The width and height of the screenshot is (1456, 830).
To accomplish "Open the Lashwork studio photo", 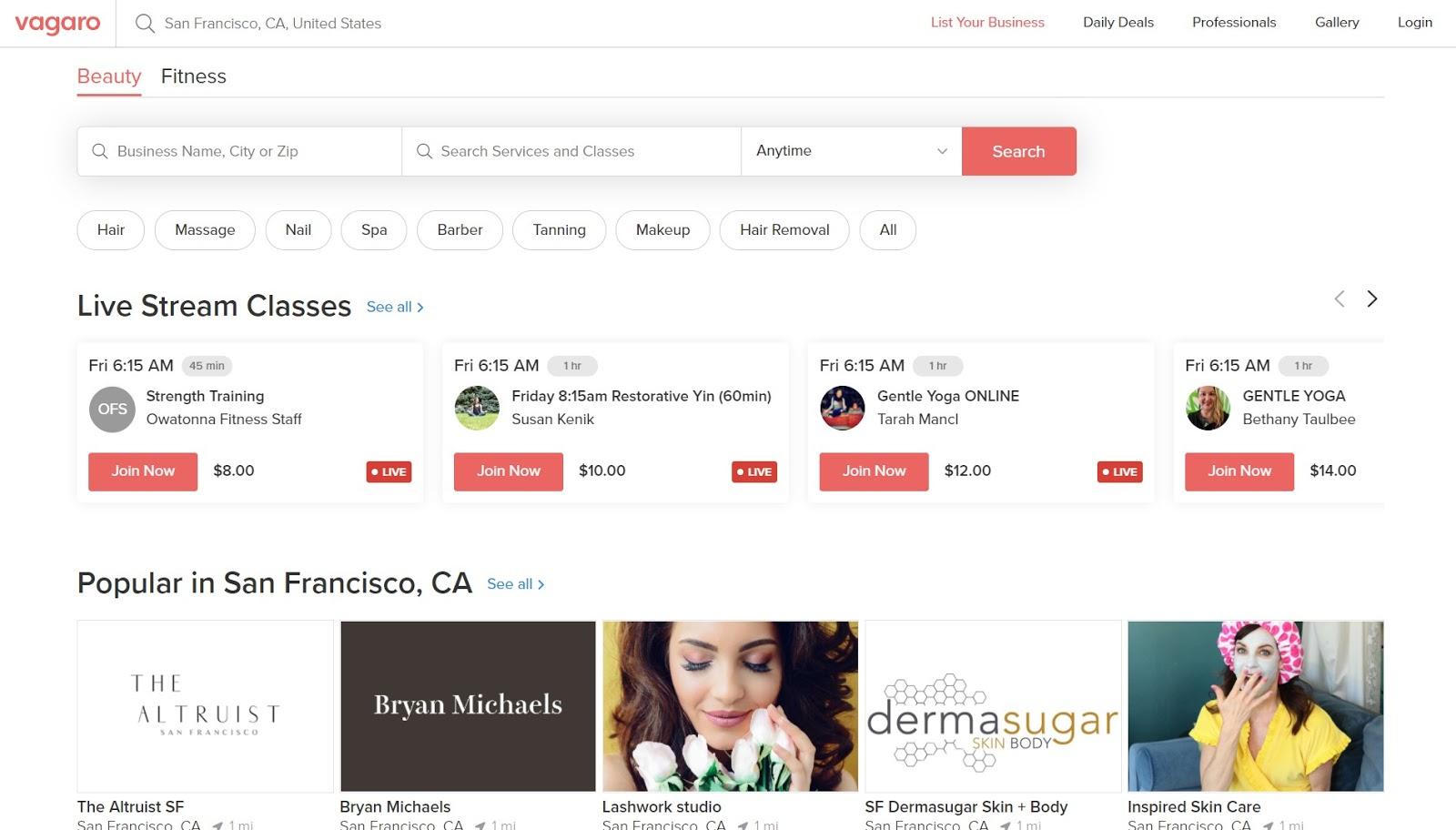I will tap(731, 706).
